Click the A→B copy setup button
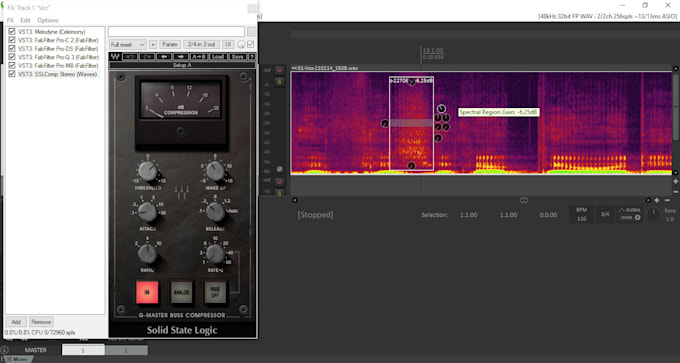This screenshot has width=680, height=363. [199, 57]
